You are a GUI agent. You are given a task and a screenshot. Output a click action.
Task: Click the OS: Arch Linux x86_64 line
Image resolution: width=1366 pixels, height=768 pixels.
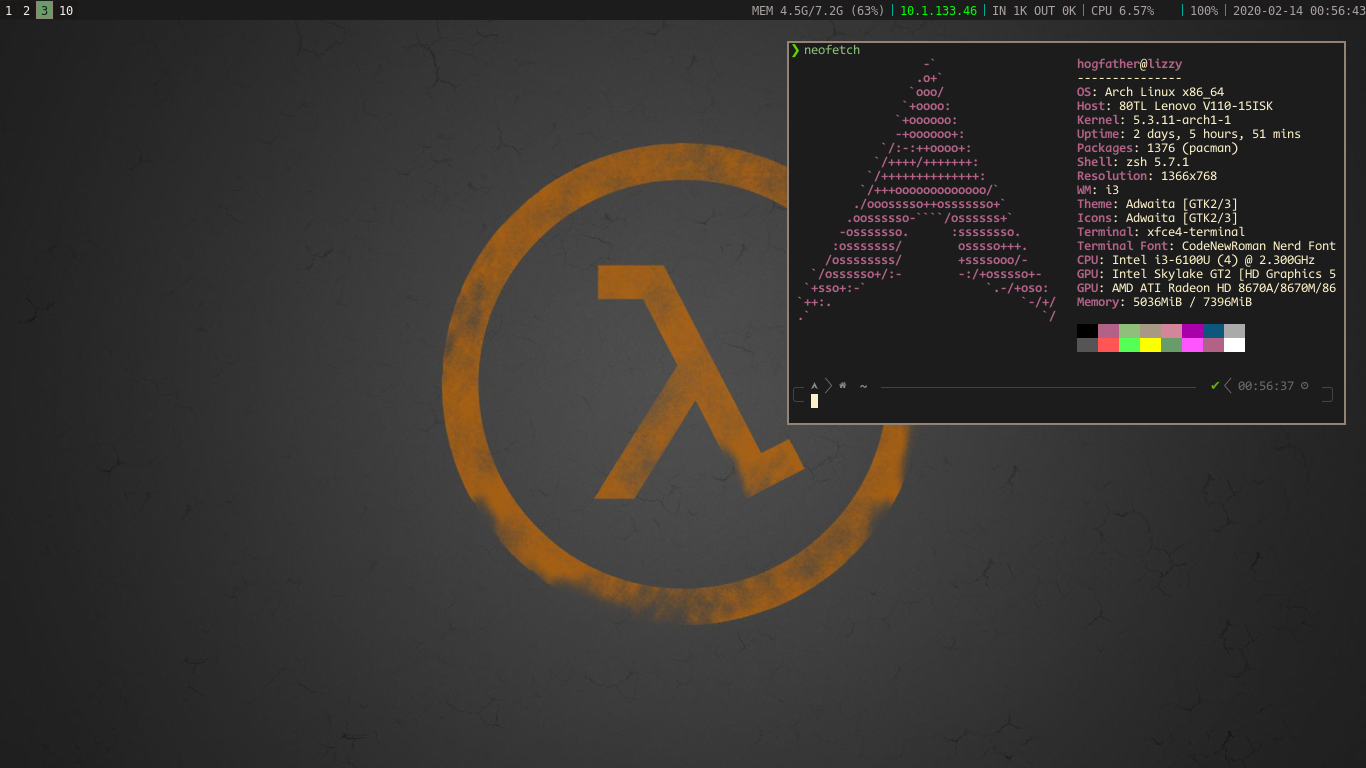[x=1150, y=92]
